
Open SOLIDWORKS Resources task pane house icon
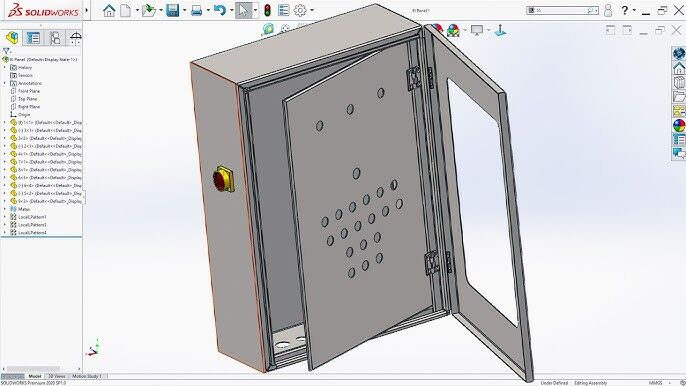679,68
